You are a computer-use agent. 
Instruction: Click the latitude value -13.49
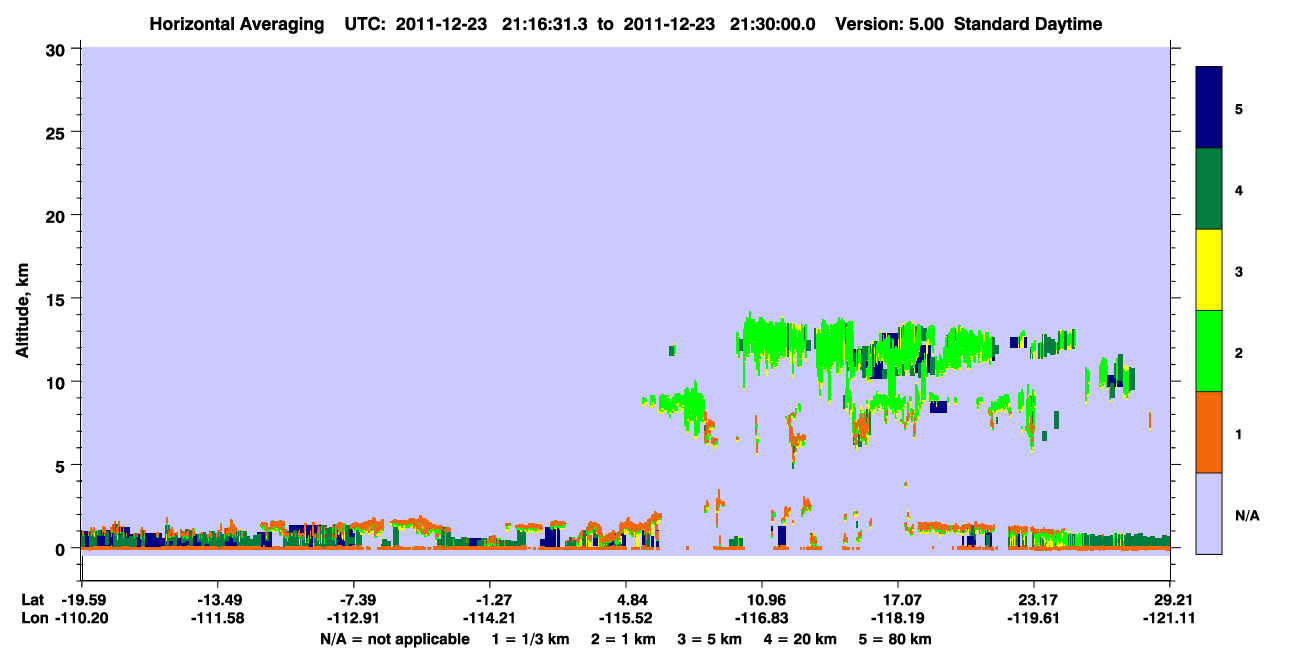(217, 600)
